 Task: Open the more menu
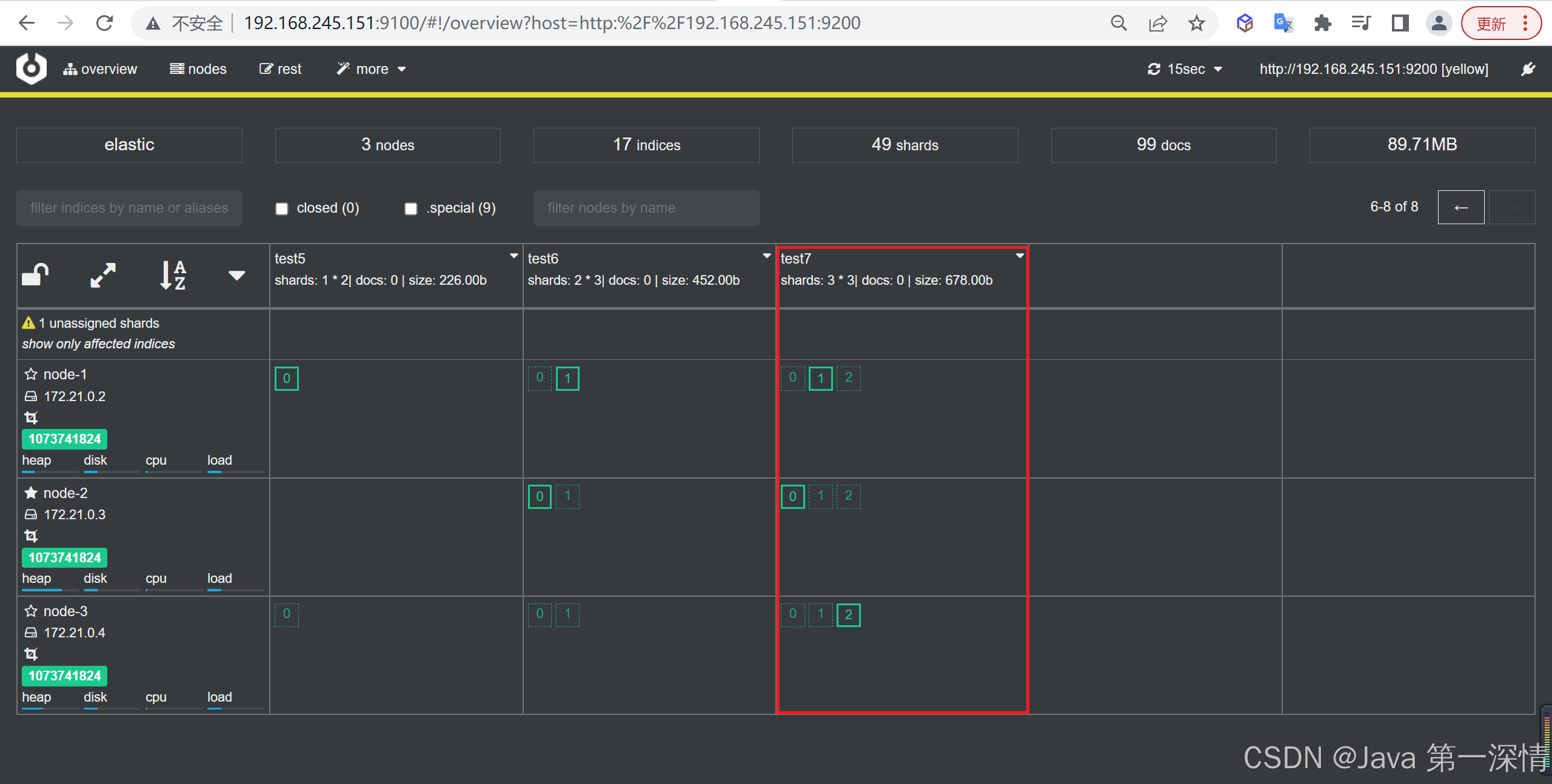[x=371, y=69]
